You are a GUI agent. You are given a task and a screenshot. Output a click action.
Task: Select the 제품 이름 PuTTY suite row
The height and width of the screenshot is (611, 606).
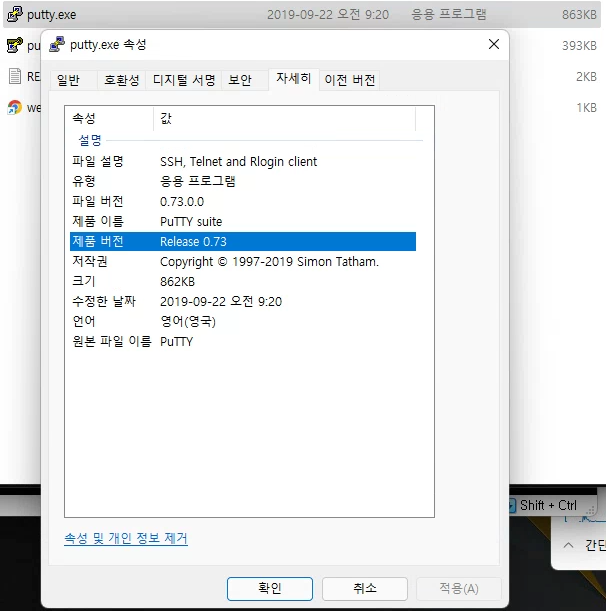(x=243, y=221)
